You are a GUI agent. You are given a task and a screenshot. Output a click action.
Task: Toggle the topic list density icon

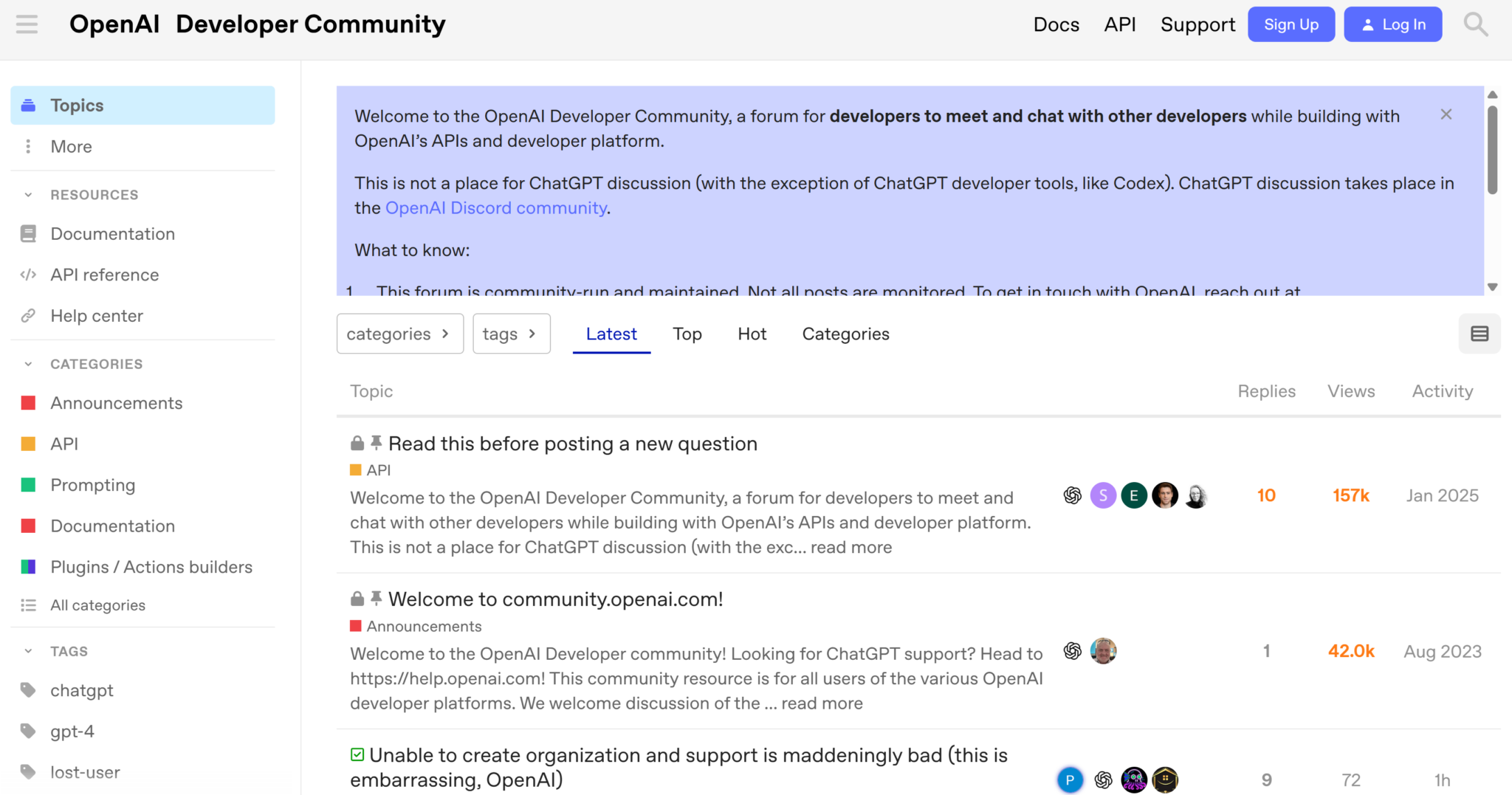1480,334
